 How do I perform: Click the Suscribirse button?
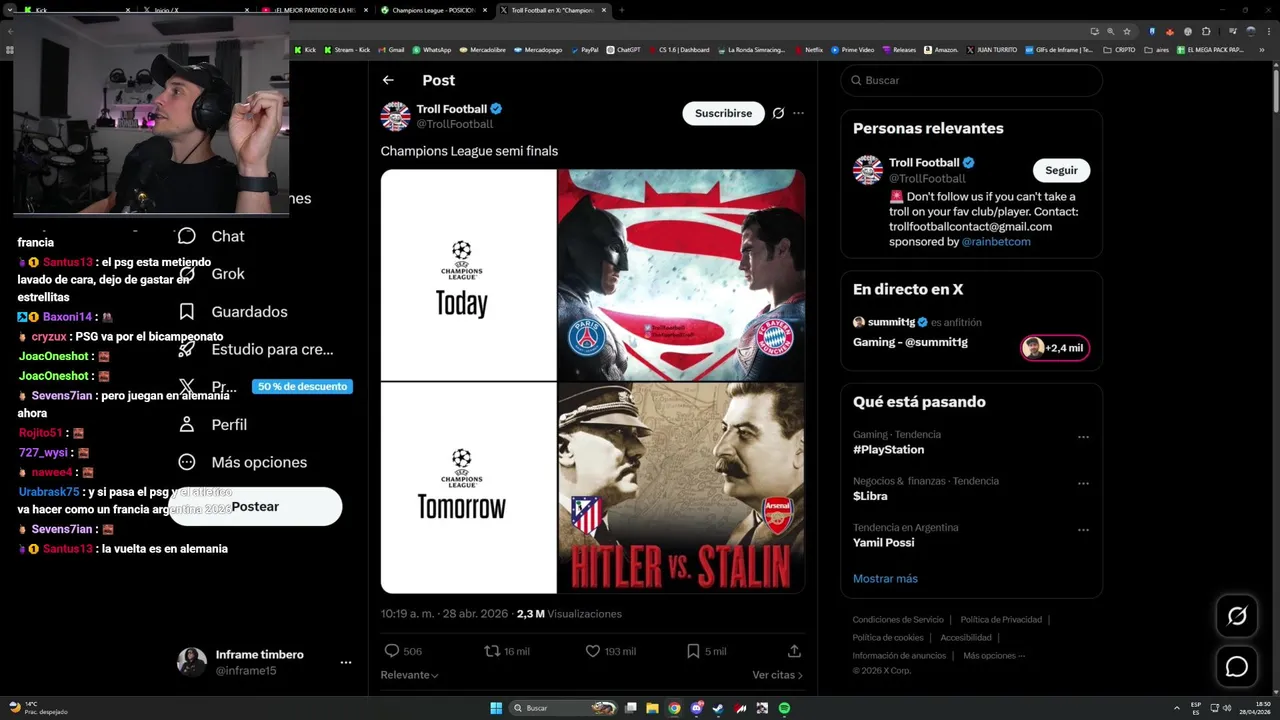coord(723,113)
